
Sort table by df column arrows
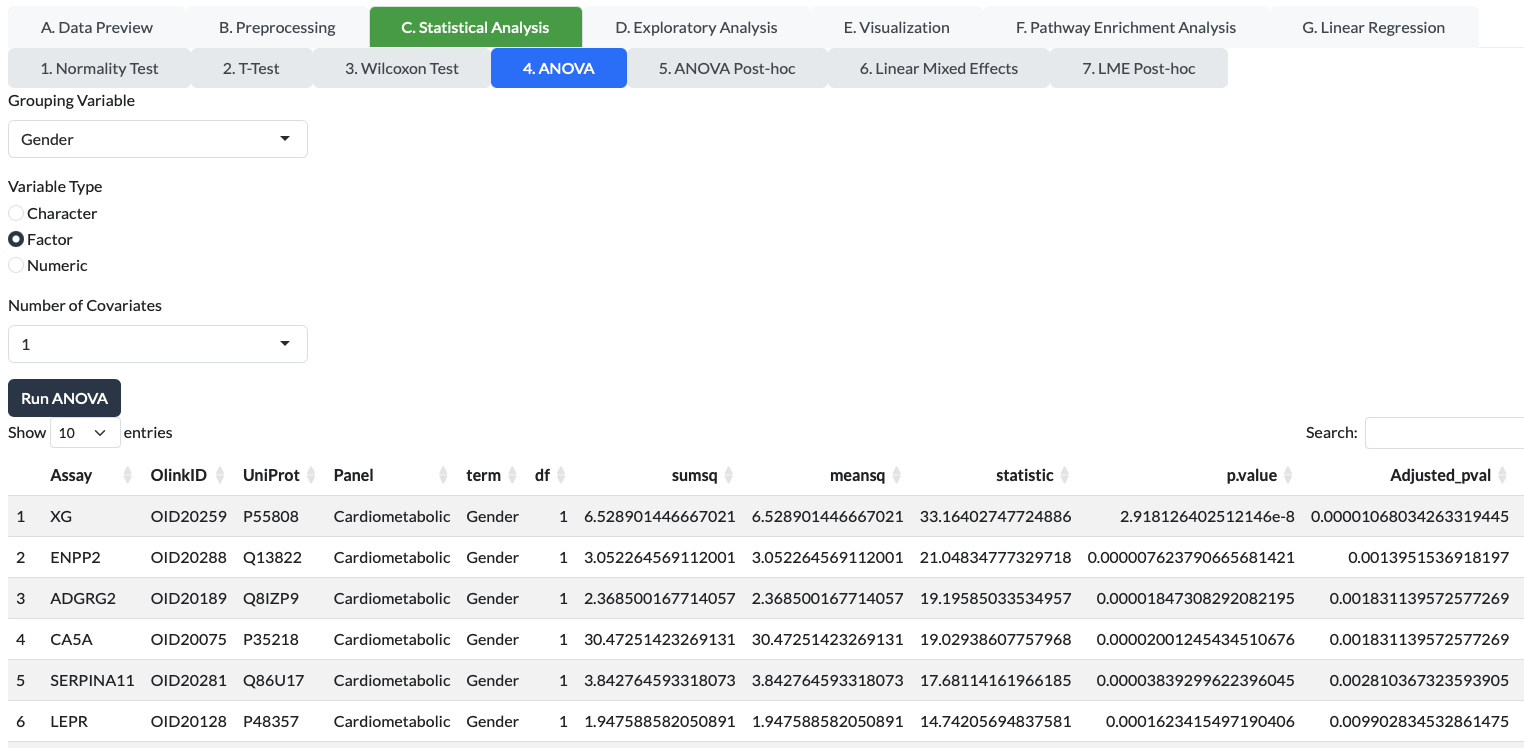coord(561,476)
